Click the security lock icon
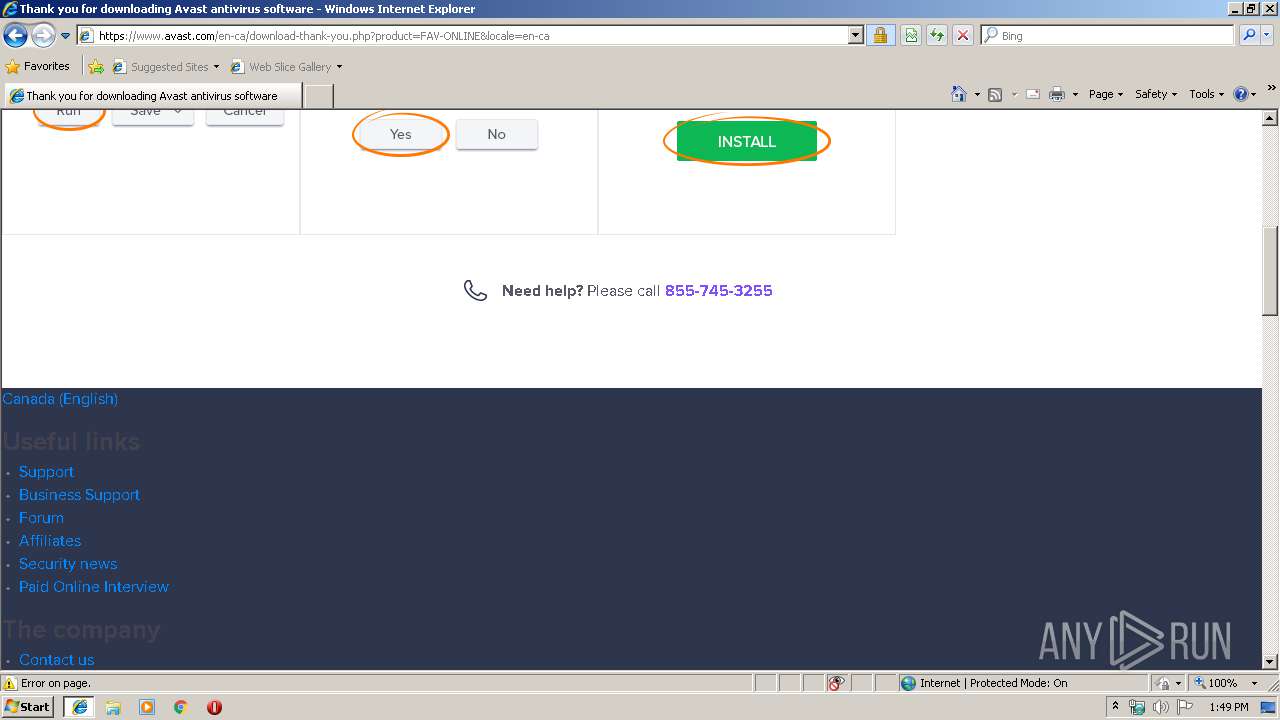The image size is (1280, 720). 880,35
